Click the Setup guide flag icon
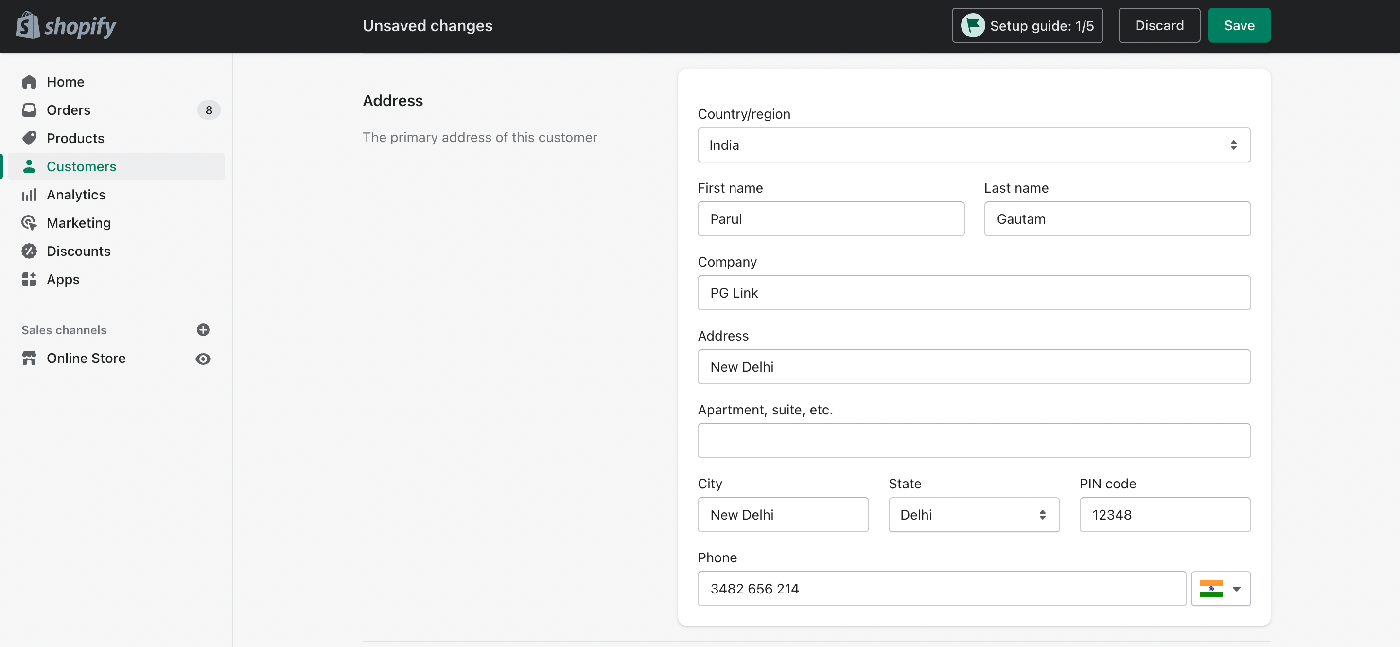The image size is (1400, 647). pyautogui.click(x=973, y=26)
